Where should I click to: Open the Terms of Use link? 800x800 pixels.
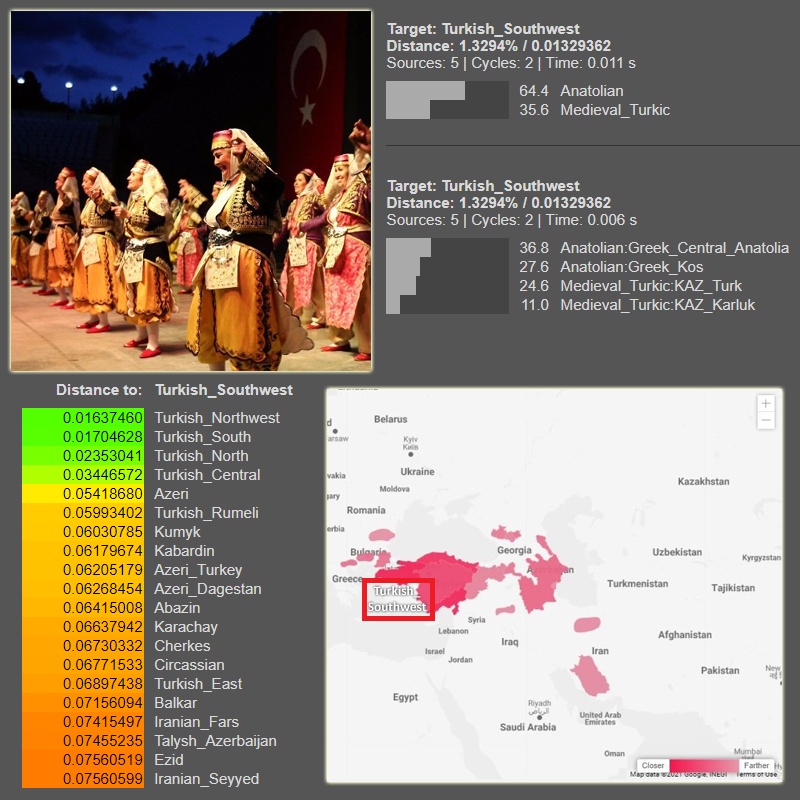coord(757,774)
